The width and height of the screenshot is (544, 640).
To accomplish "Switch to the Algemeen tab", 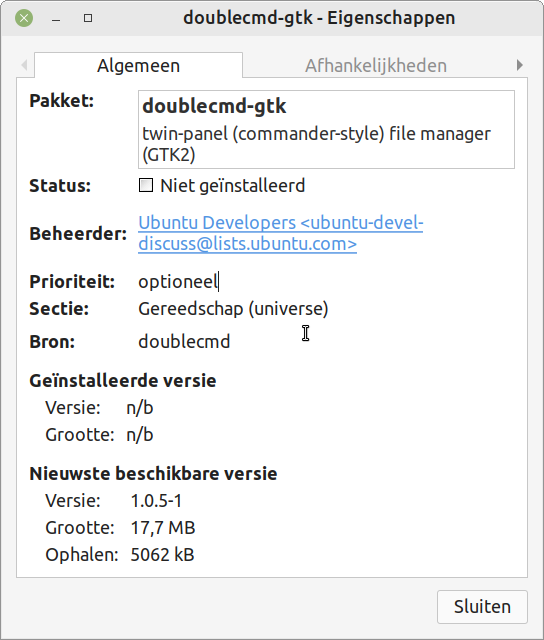I will (x=138, y=65).
